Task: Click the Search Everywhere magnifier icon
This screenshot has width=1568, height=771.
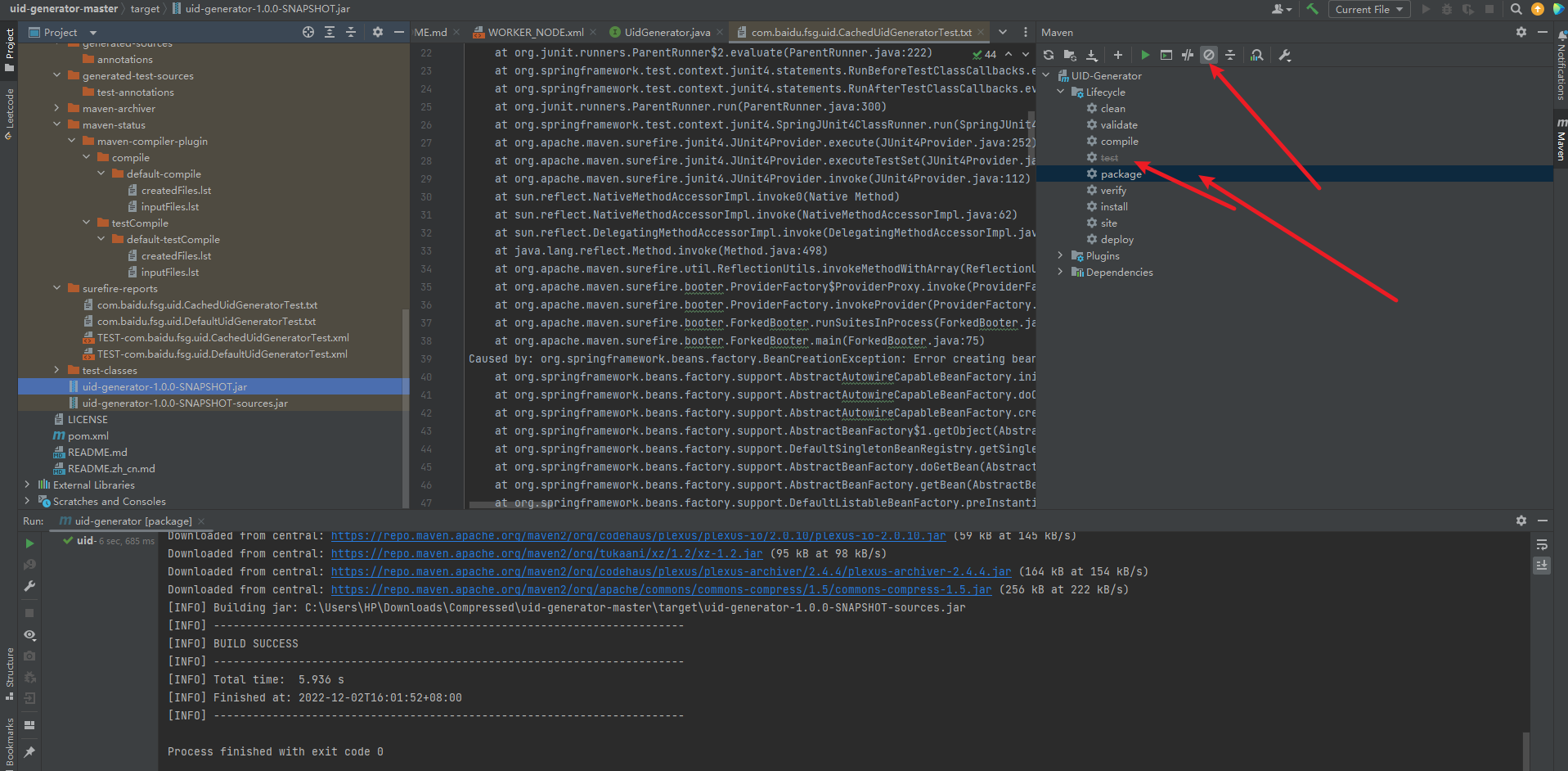Action: pyautogui.click(x=1516, y=9)
